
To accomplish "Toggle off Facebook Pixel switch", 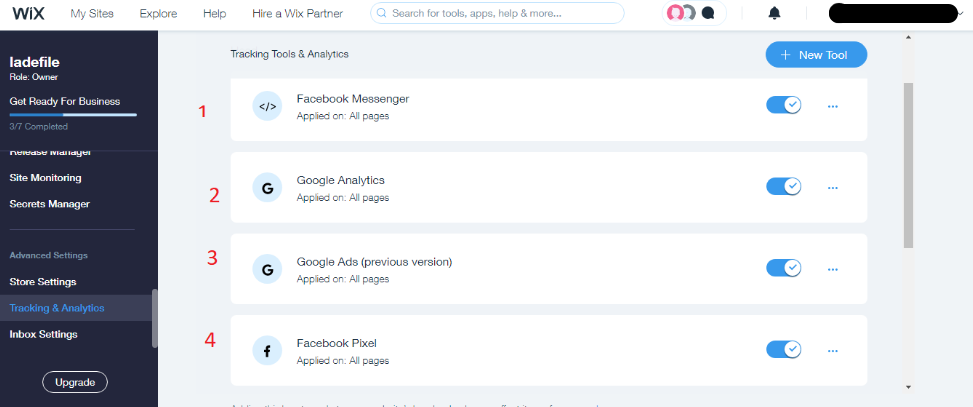I will [784, 350].
